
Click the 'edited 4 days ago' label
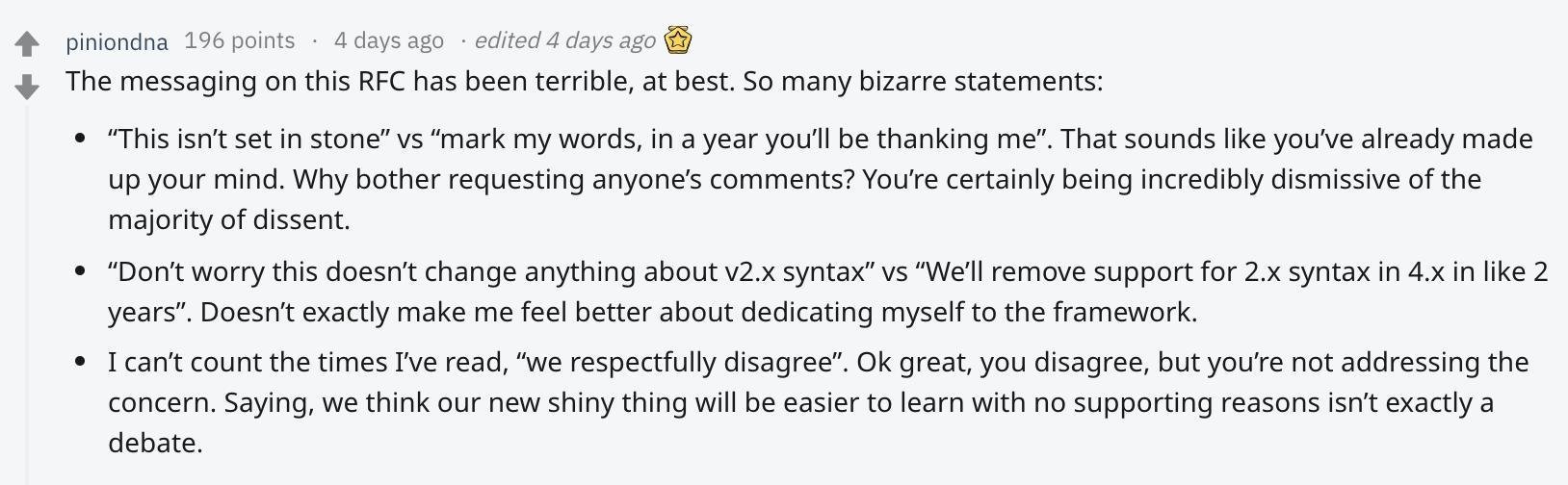(x=565, y=40)
